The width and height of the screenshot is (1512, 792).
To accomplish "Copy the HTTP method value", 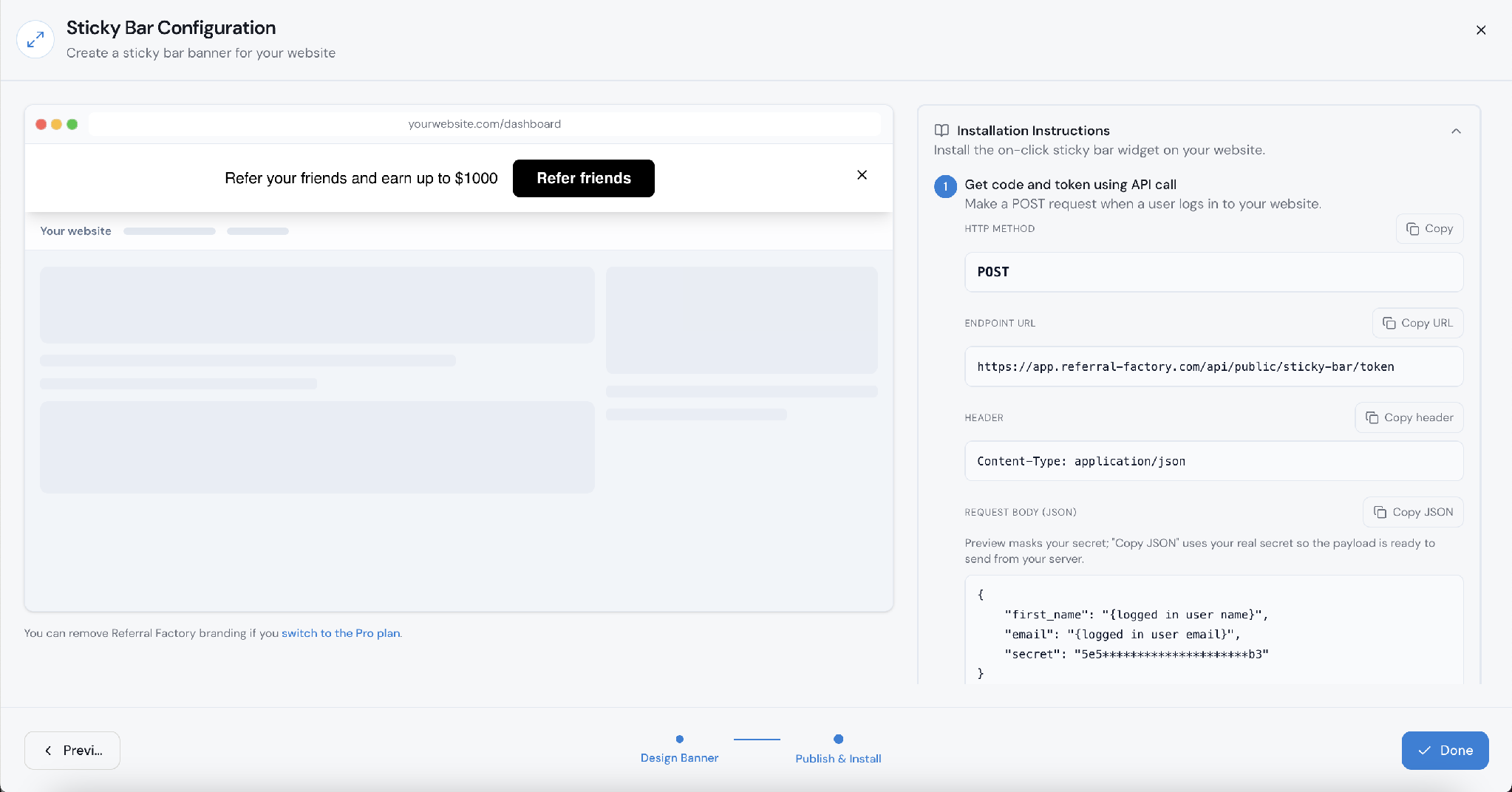I will point(1429,229).
